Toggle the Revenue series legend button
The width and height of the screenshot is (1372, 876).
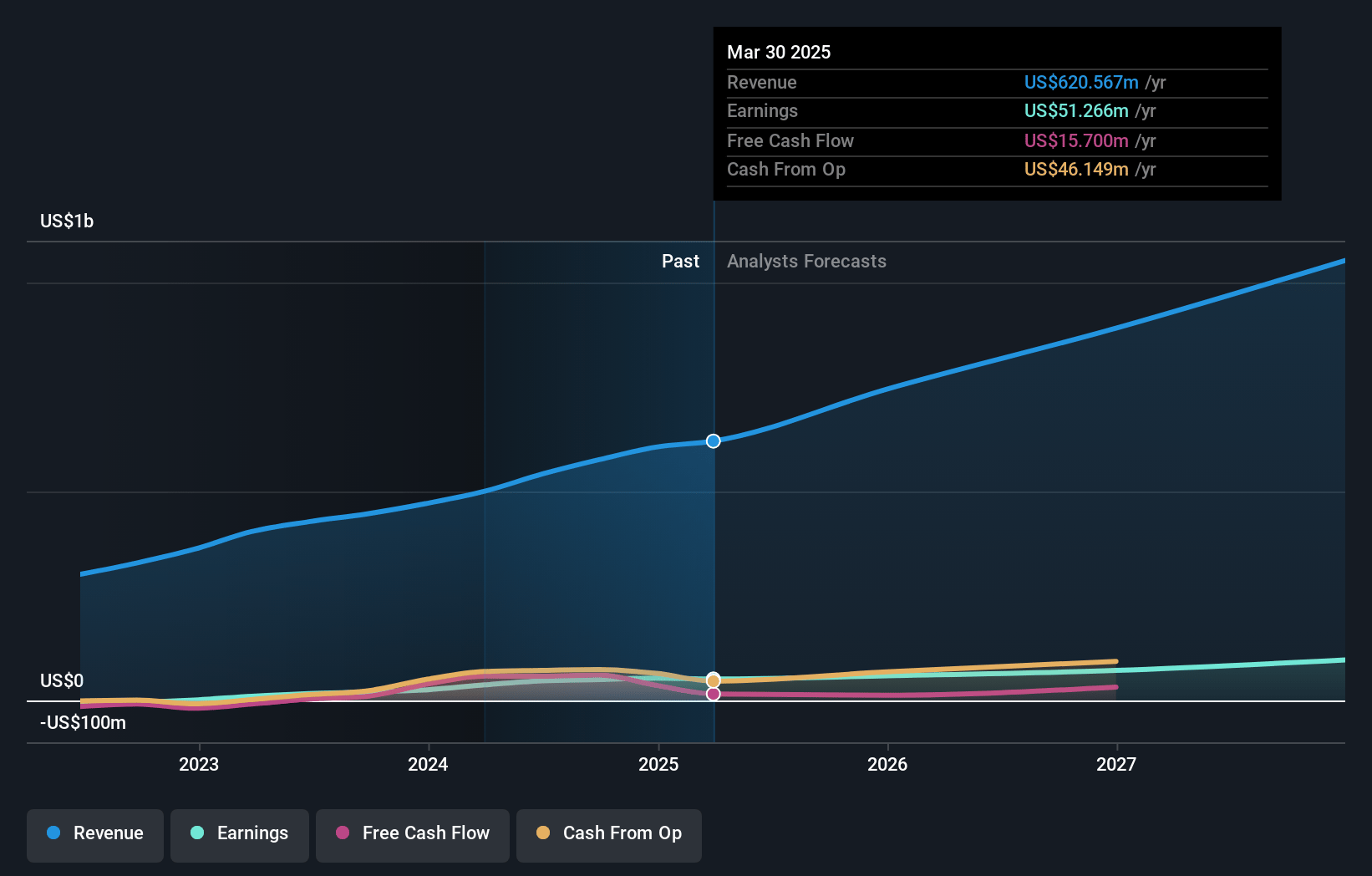point(95,835)
